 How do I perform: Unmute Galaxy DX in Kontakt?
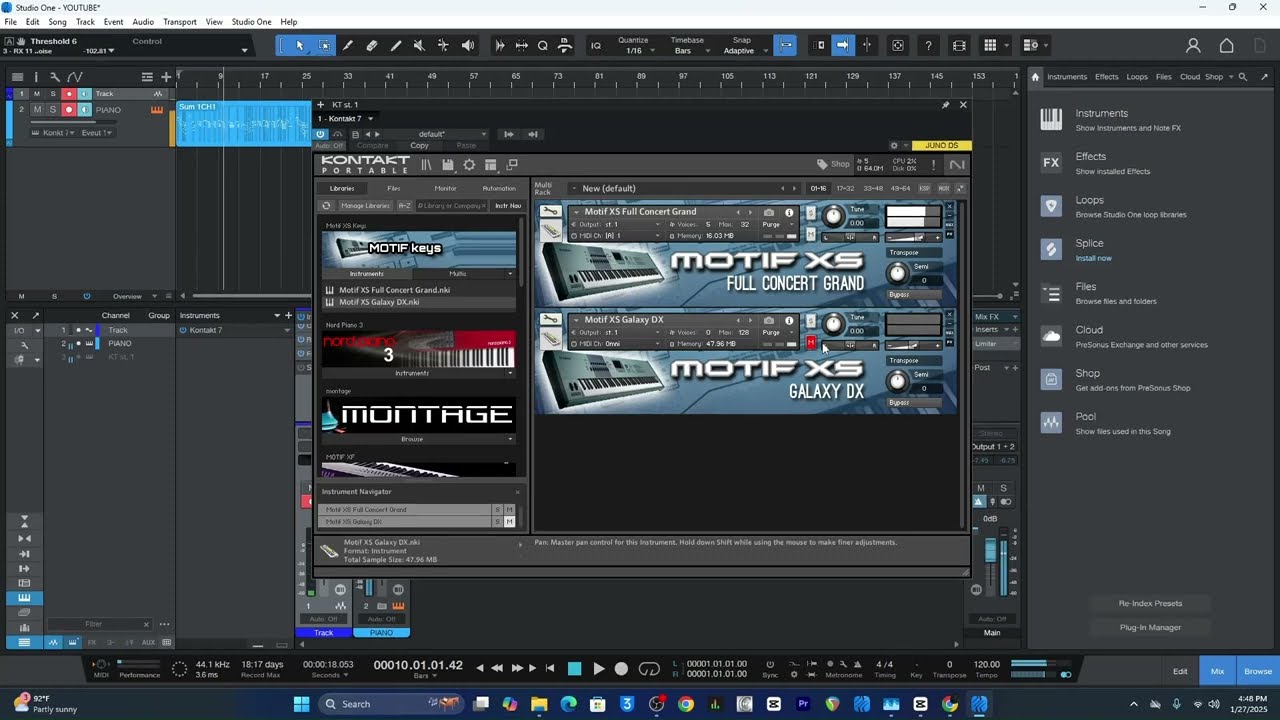tap(810, 343)
